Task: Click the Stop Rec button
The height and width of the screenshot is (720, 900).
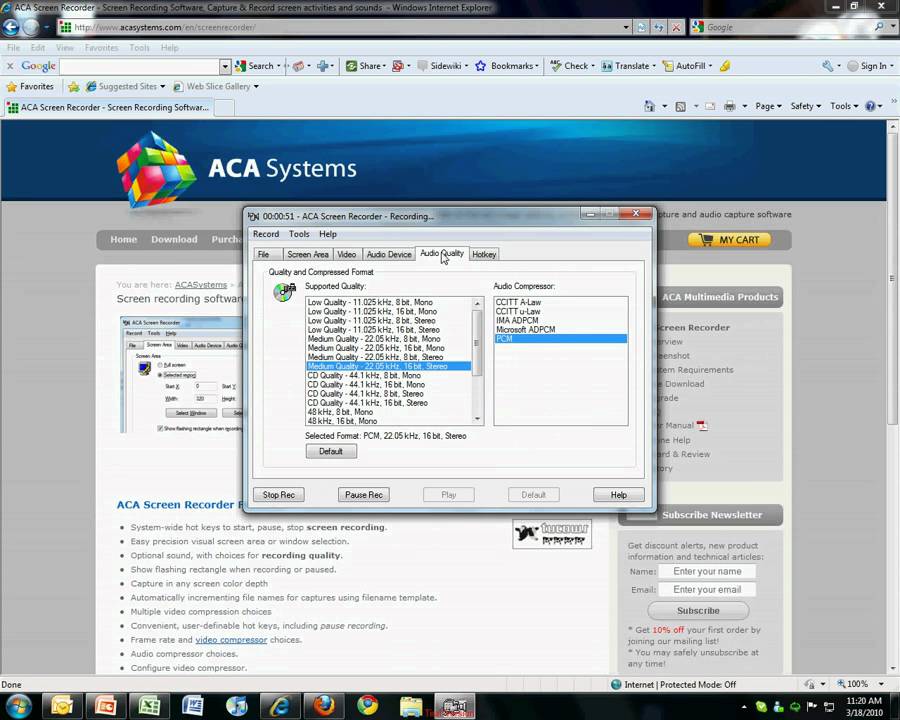Action: [x=278, y=495]
